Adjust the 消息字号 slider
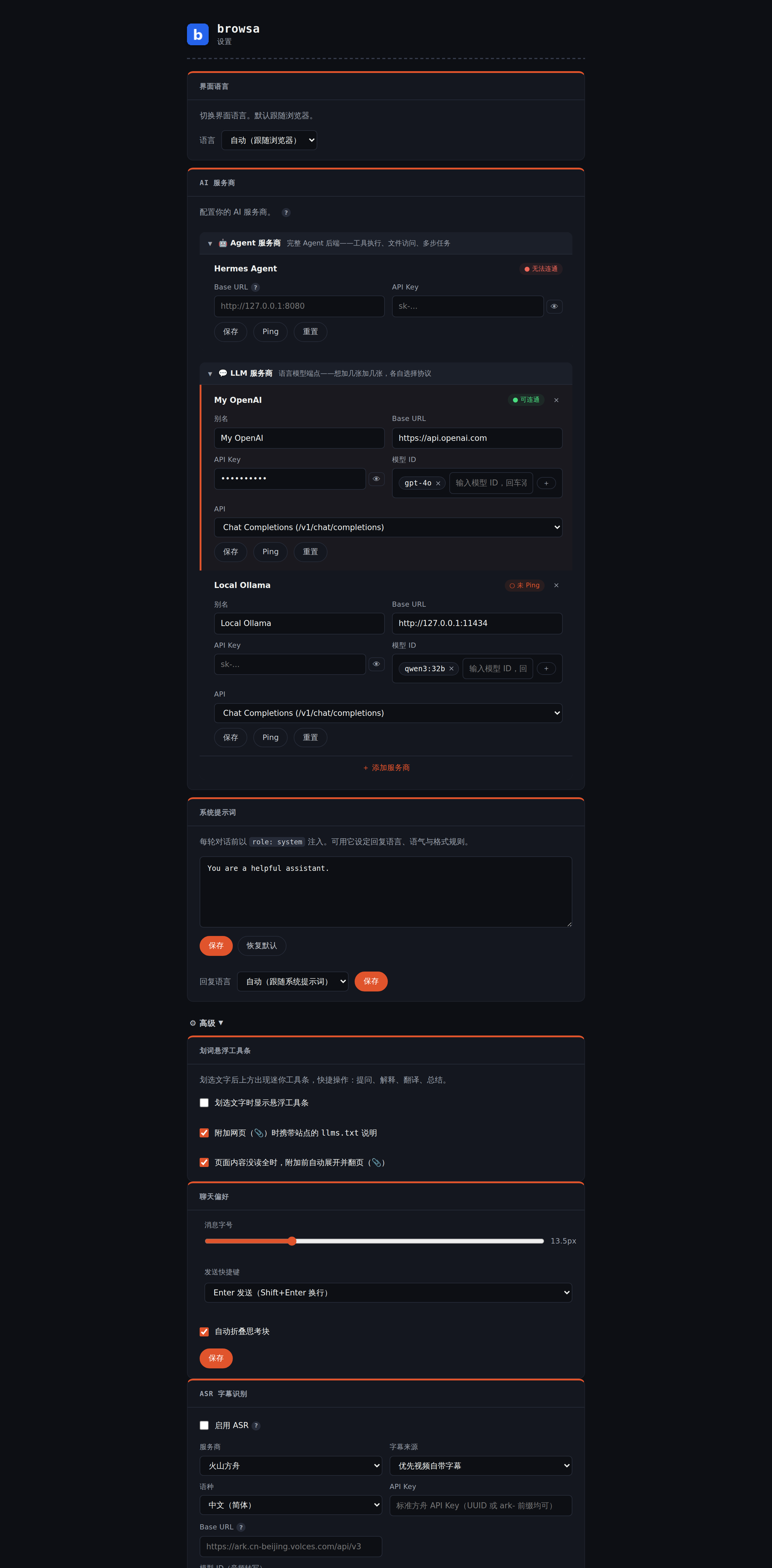This screenshot has width=772, height=1568. [x=375, y=1241]
